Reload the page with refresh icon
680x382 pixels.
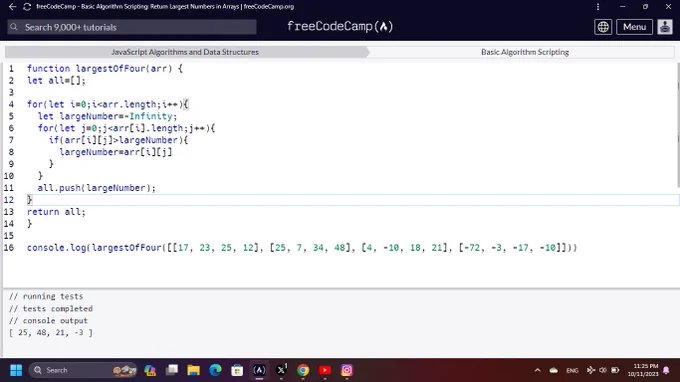[x=27, y=7]
